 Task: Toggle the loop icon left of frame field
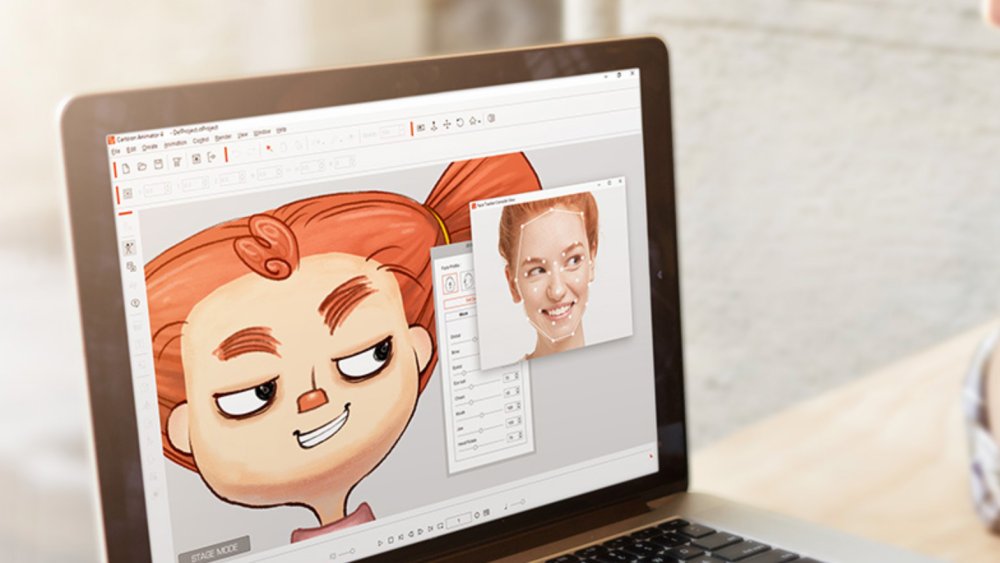pyautogui.click(x=440, y=526)
